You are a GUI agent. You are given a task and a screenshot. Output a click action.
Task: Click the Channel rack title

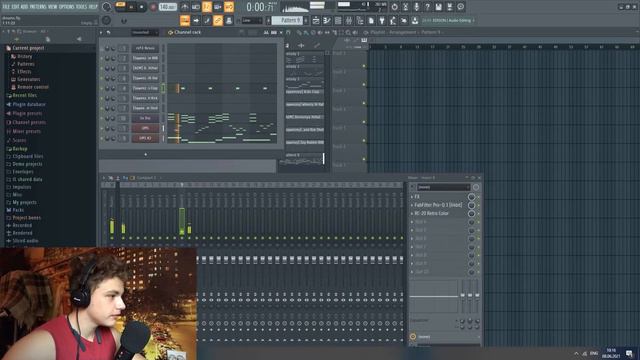point(188,32)
